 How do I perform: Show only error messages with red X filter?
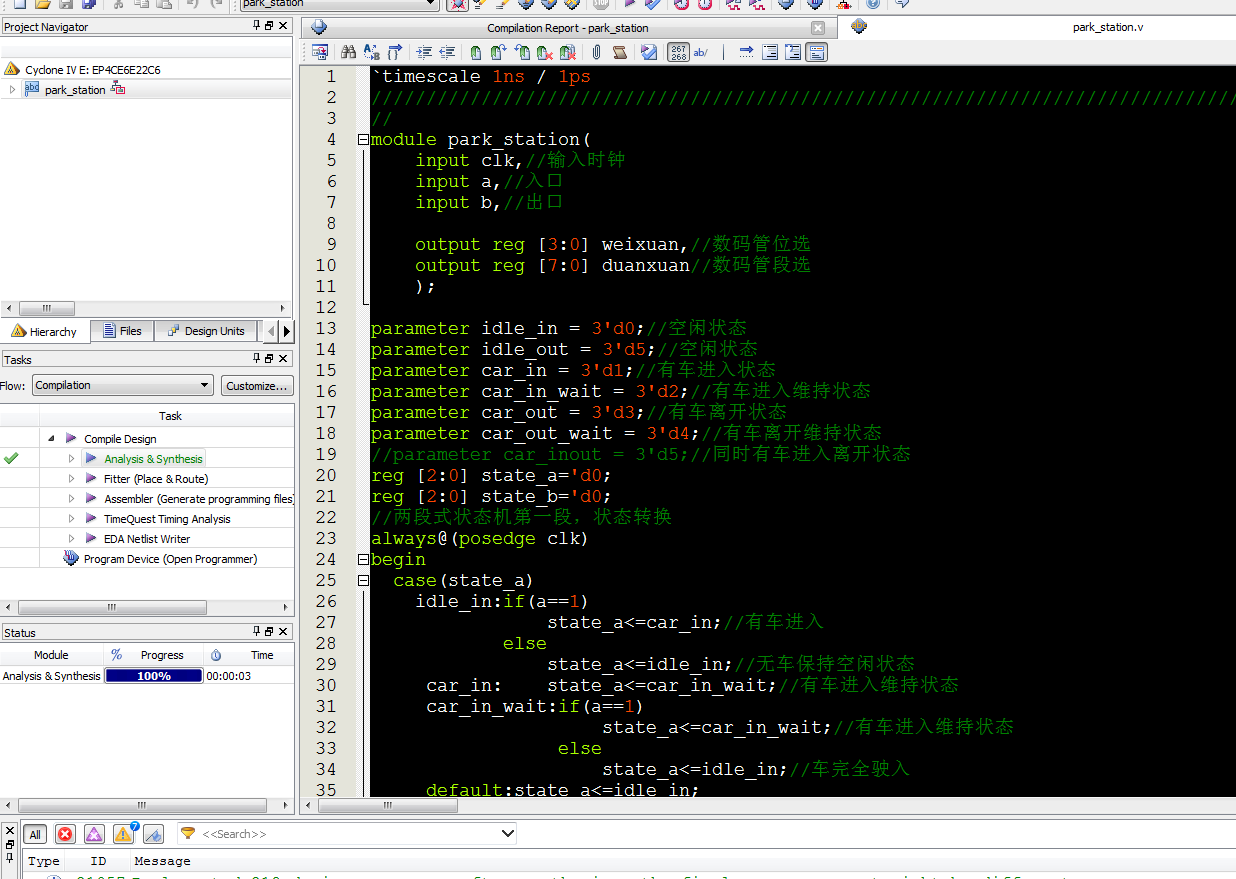point(65,834)
